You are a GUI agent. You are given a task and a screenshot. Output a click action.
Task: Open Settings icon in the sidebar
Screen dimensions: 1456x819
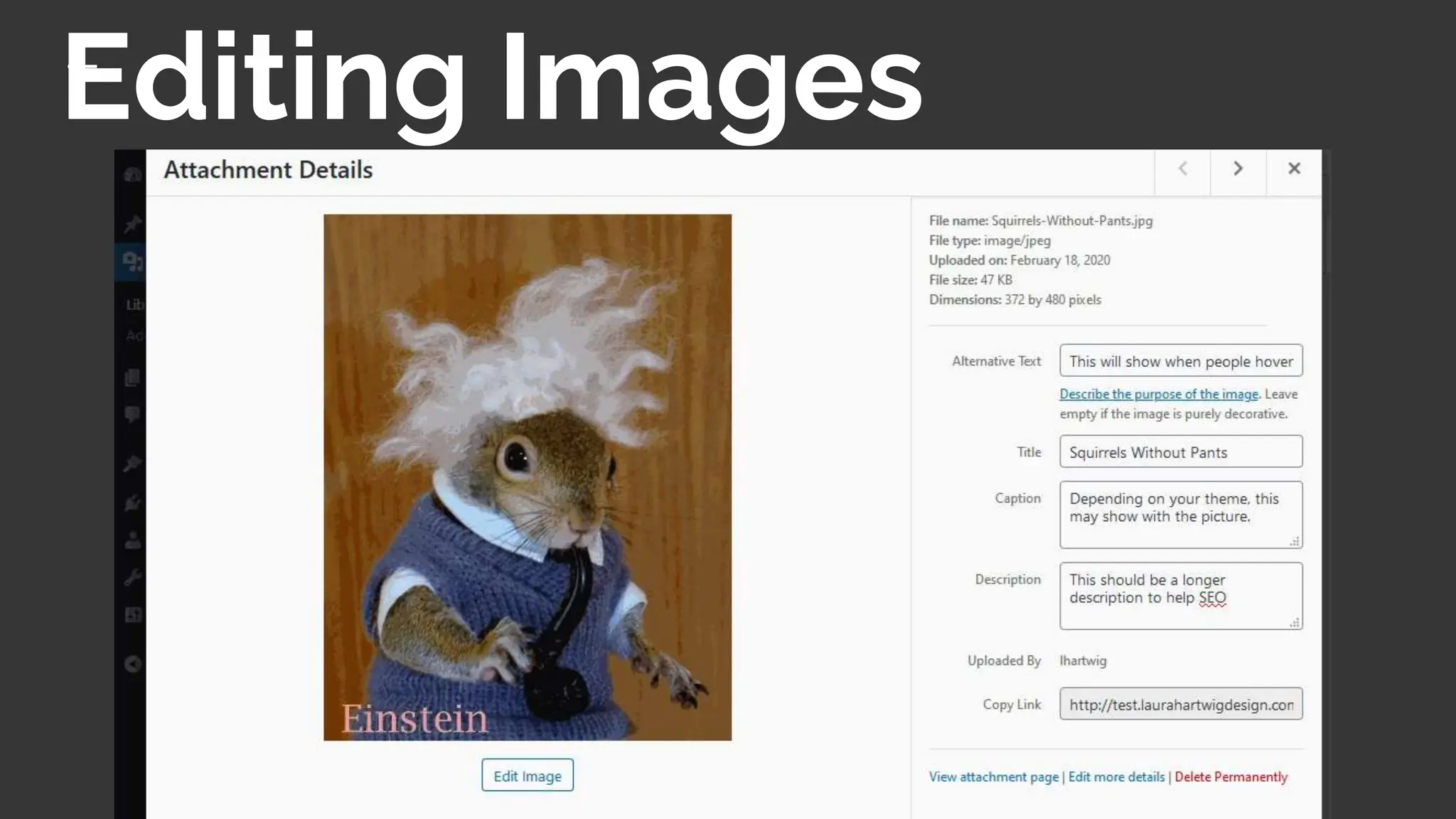click(132, 615)
